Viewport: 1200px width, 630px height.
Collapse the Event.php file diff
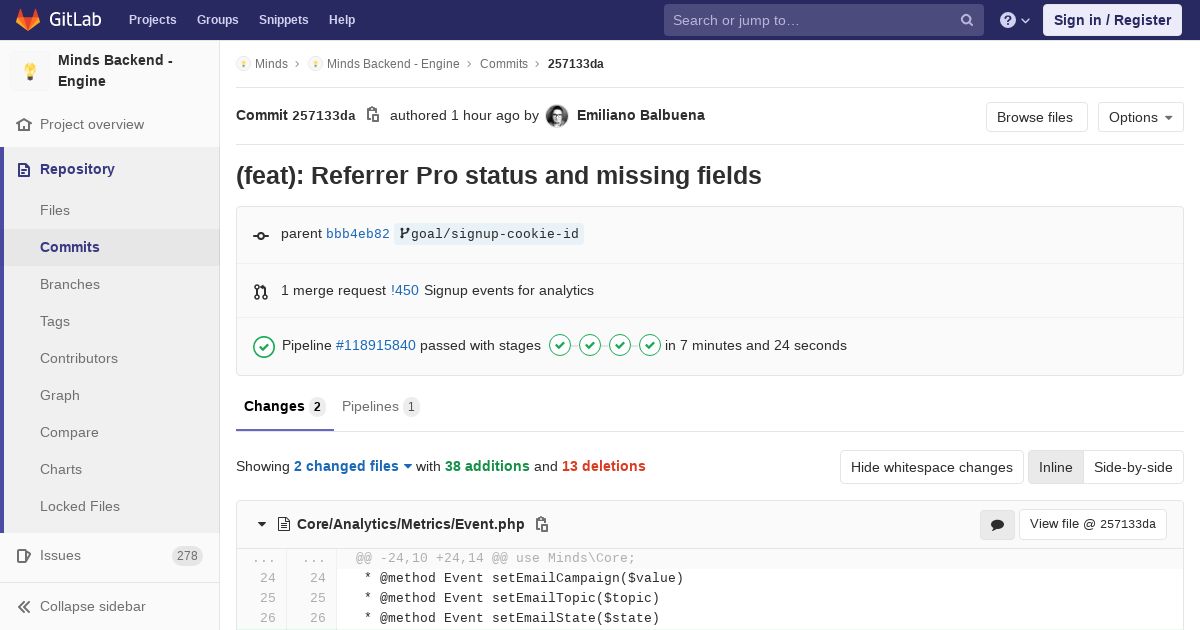pos(262,524)
